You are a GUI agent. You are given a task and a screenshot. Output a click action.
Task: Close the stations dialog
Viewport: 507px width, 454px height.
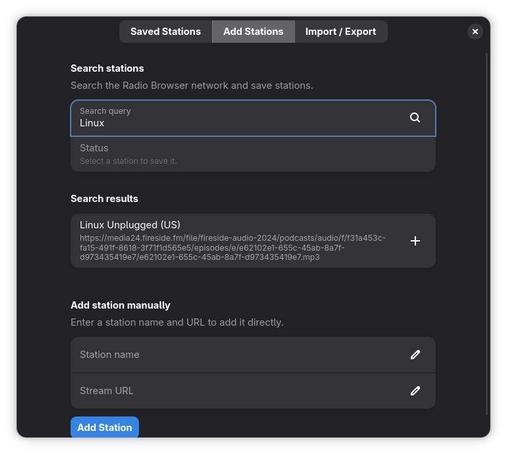pyautogui.click(x=475, y=32)
